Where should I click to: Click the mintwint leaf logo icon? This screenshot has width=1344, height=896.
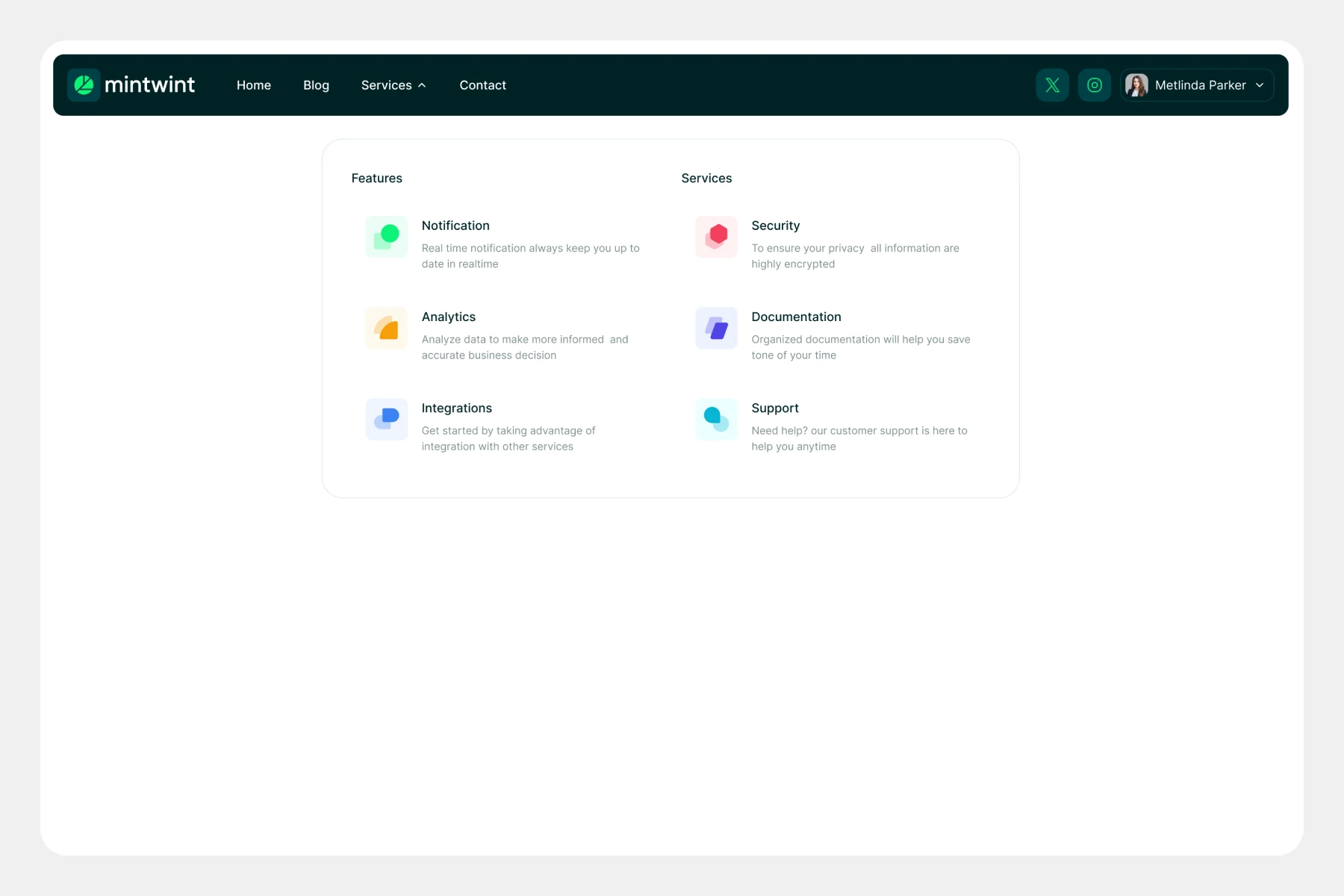click(84, 85)
